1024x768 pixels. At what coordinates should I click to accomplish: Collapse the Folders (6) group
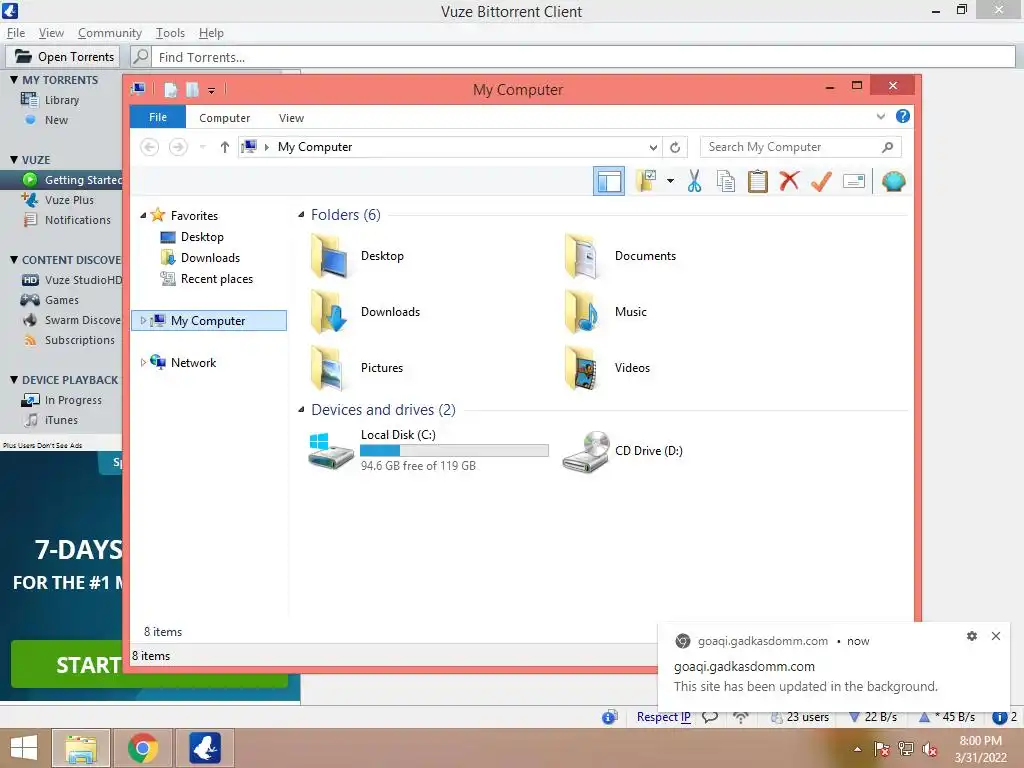click(x=301, y=214)
